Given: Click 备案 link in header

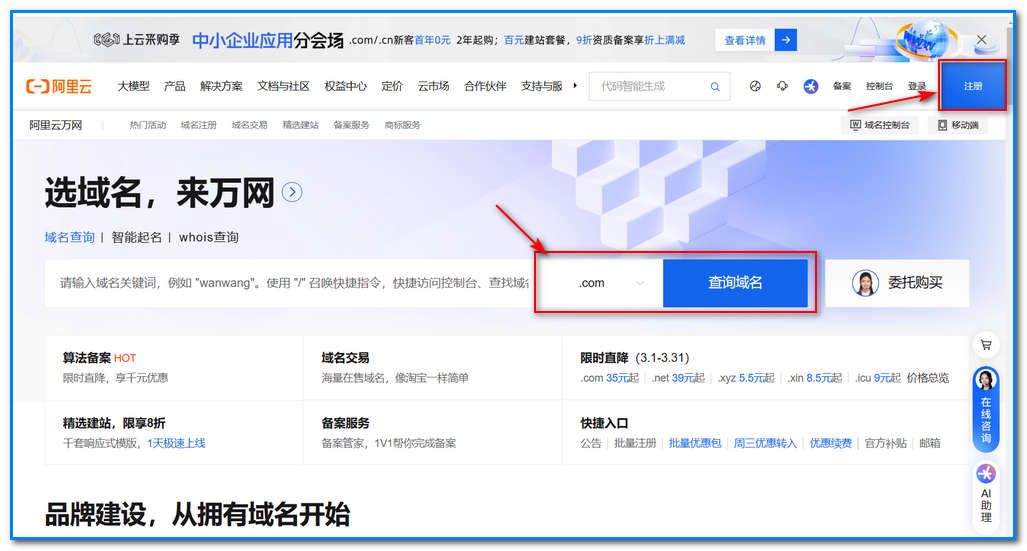Looking at the screenshot, I should [x=842, y=86].
